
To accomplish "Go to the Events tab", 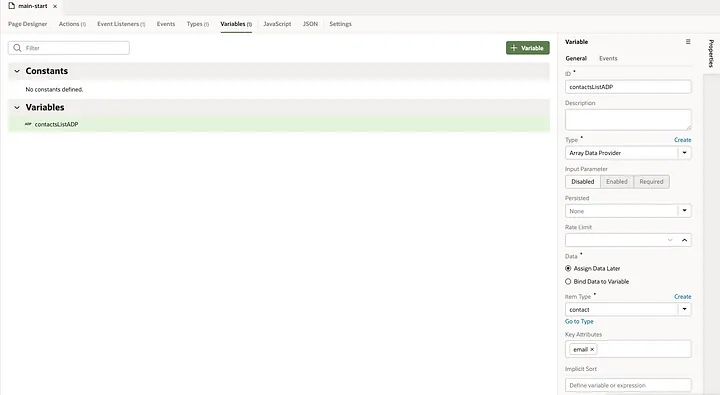I will 166,24.
